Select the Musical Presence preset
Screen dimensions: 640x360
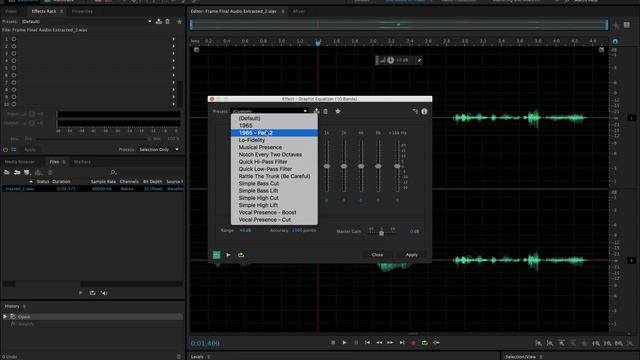point(260,147)
